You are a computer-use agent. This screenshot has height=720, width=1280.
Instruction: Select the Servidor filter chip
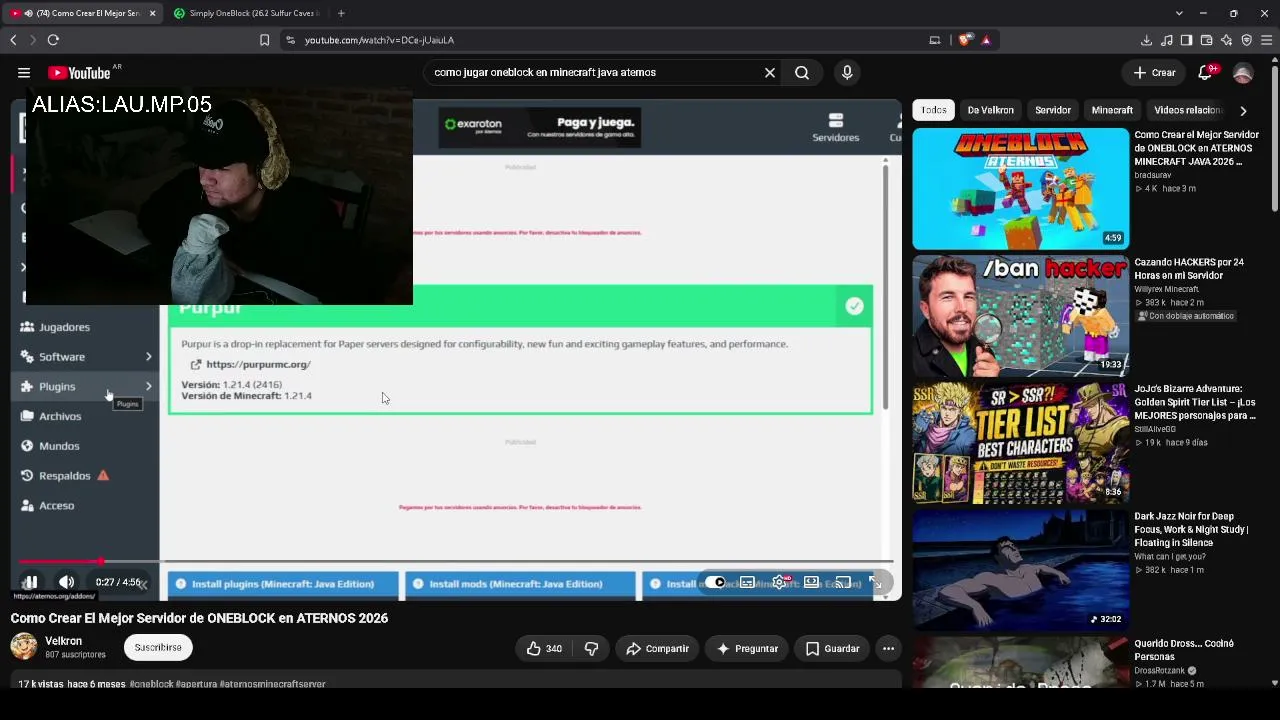[1053, 110]
